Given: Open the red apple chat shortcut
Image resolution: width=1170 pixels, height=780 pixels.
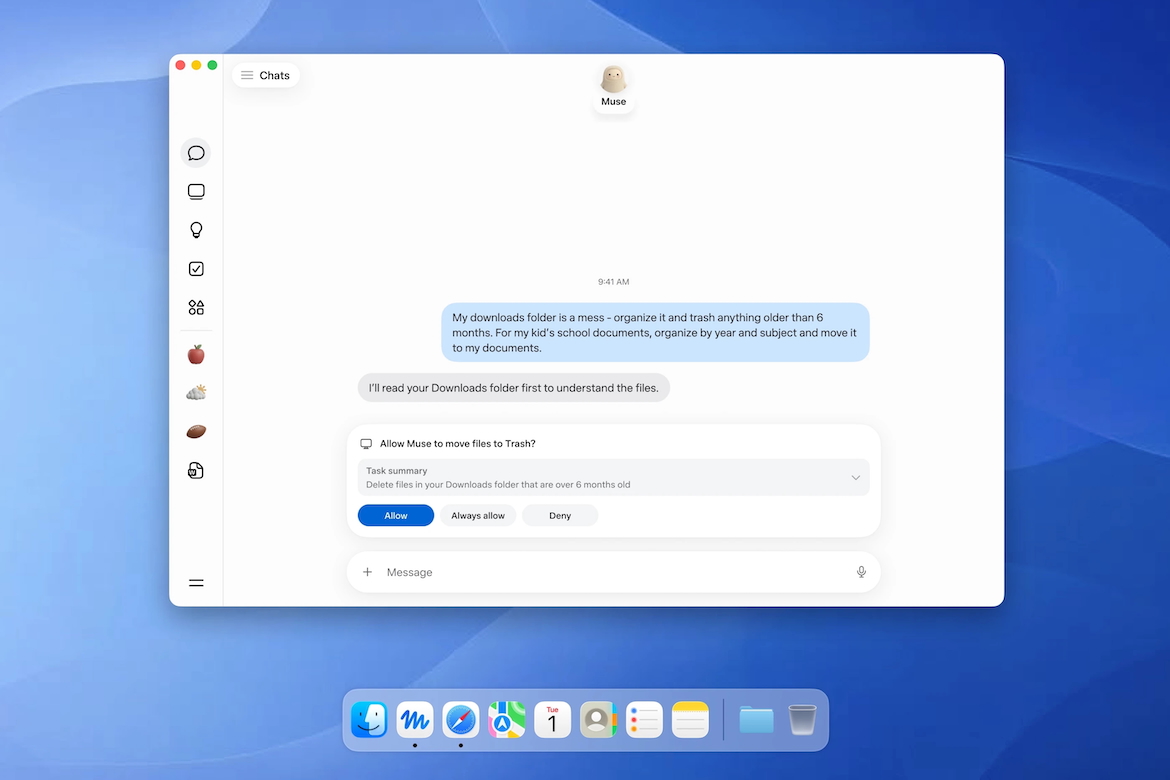Looking at the screenshot, I should (x=196, y=354).
